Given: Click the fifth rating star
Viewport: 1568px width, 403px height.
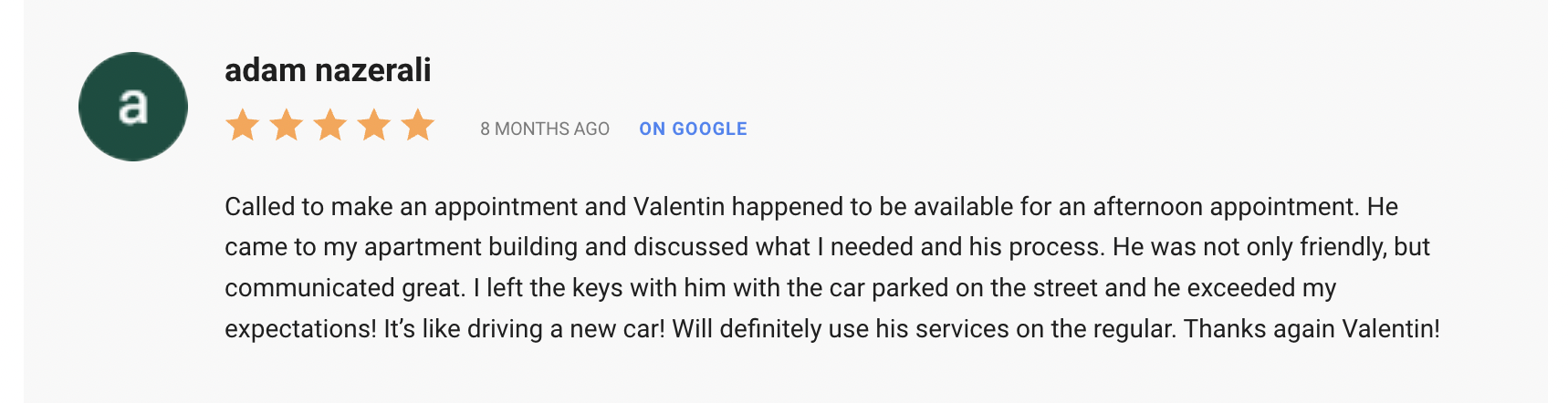Looking at the screenshot, I should pos(418,125).
